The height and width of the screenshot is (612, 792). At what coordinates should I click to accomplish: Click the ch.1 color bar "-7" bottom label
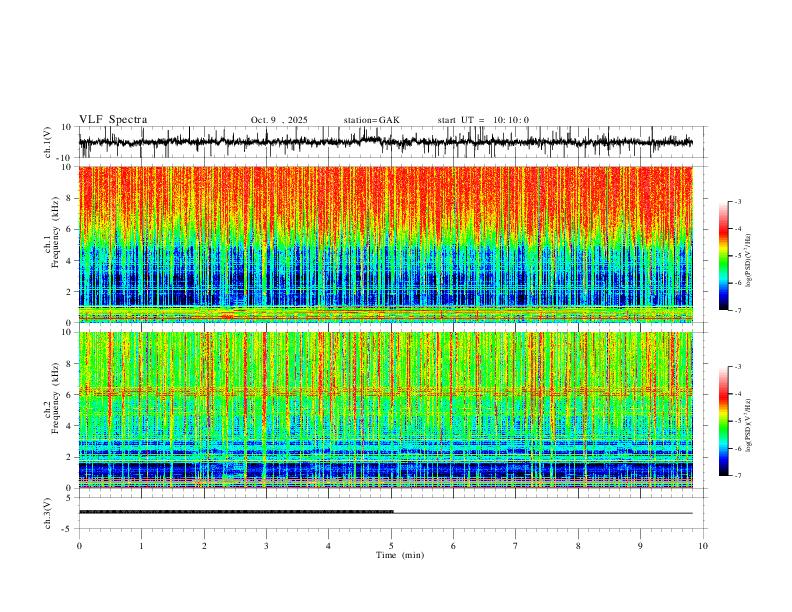pyautogui.click(x=737, y=310)
